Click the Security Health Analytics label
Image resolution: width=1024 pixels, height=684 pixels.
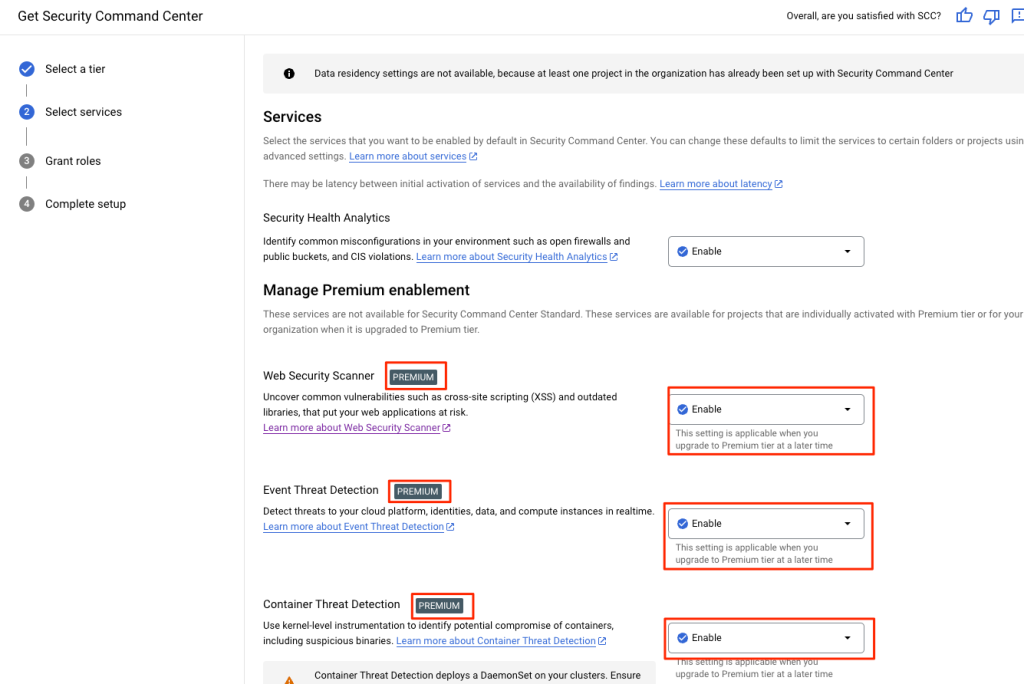(327, 218)
